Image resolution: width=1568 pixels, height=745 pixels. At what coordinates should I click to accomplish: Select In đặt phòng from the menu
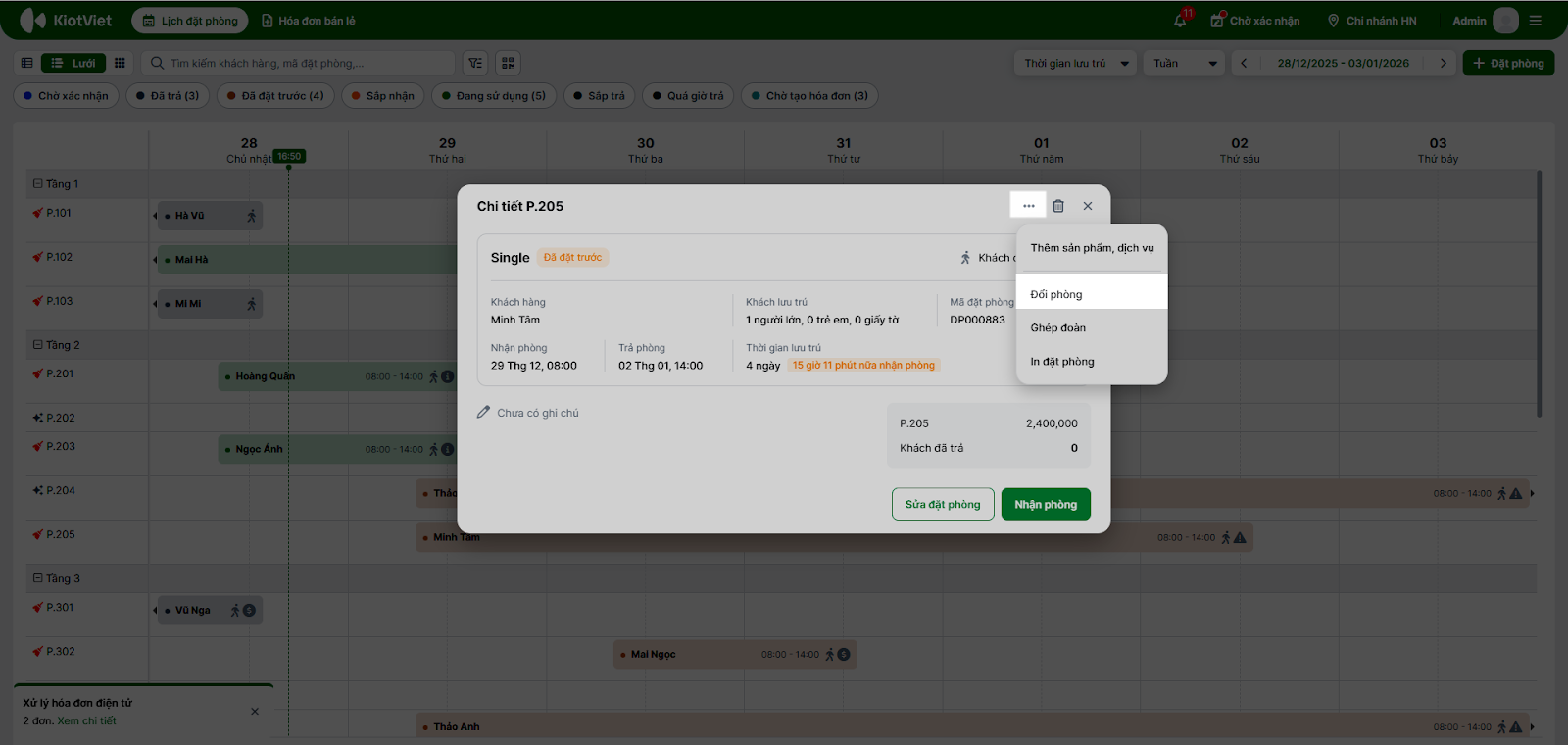click(x=1092, y=362)
